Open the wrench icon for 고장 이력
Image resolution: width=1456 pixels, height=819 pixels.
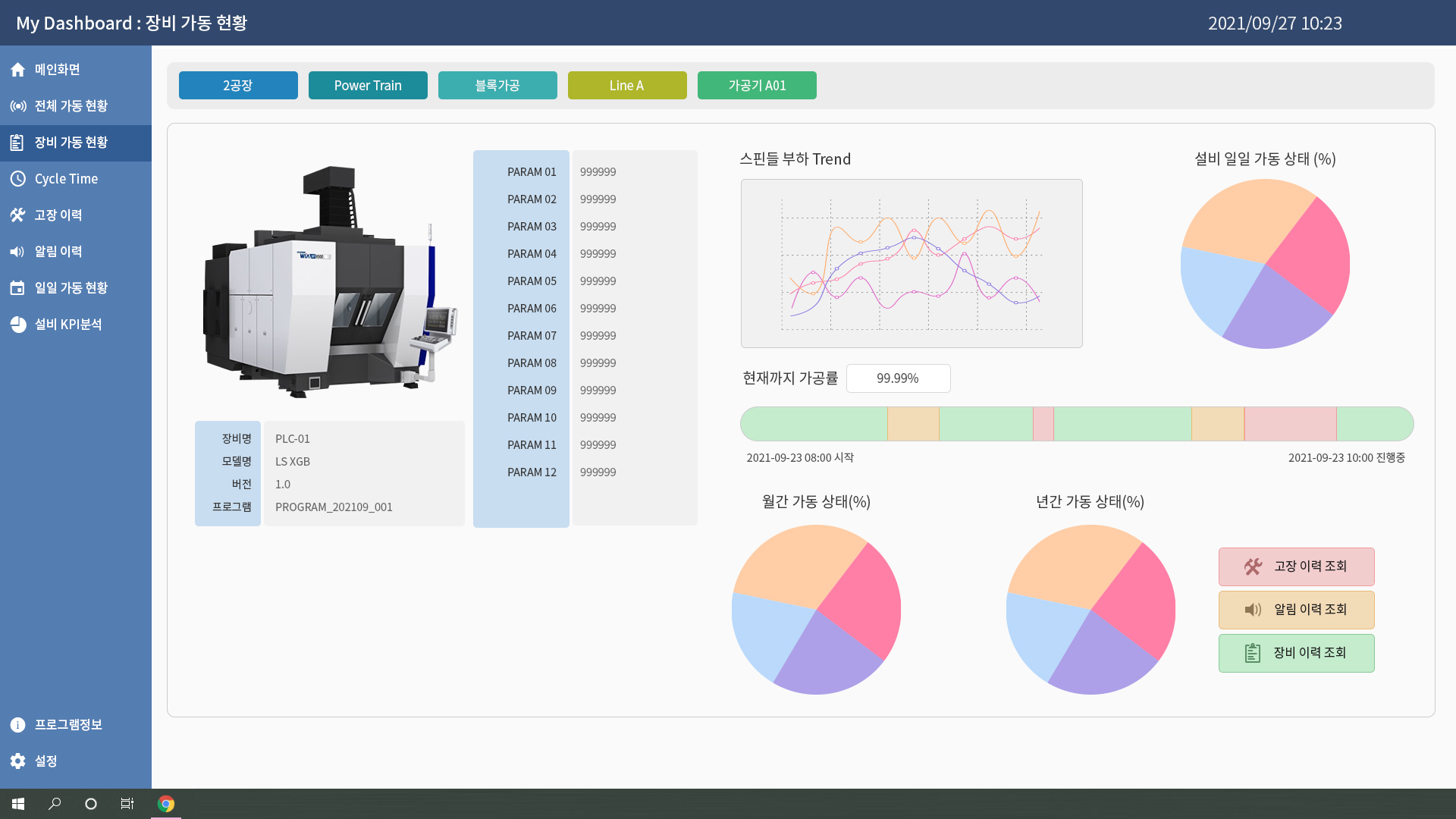click(18, 215)
